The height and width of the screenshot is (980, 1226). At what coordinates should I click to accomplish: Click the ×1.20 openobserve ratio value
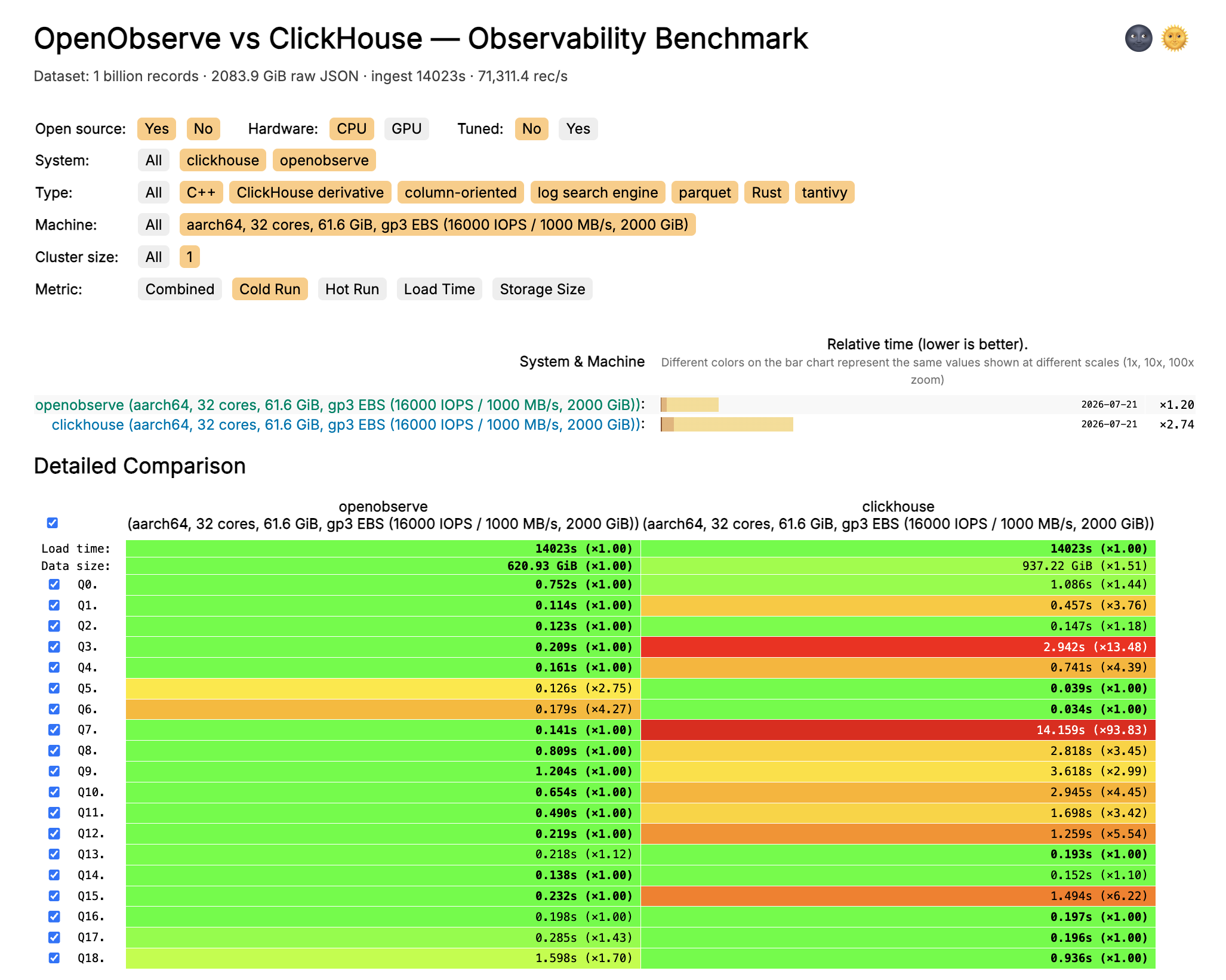point(1176,405)
